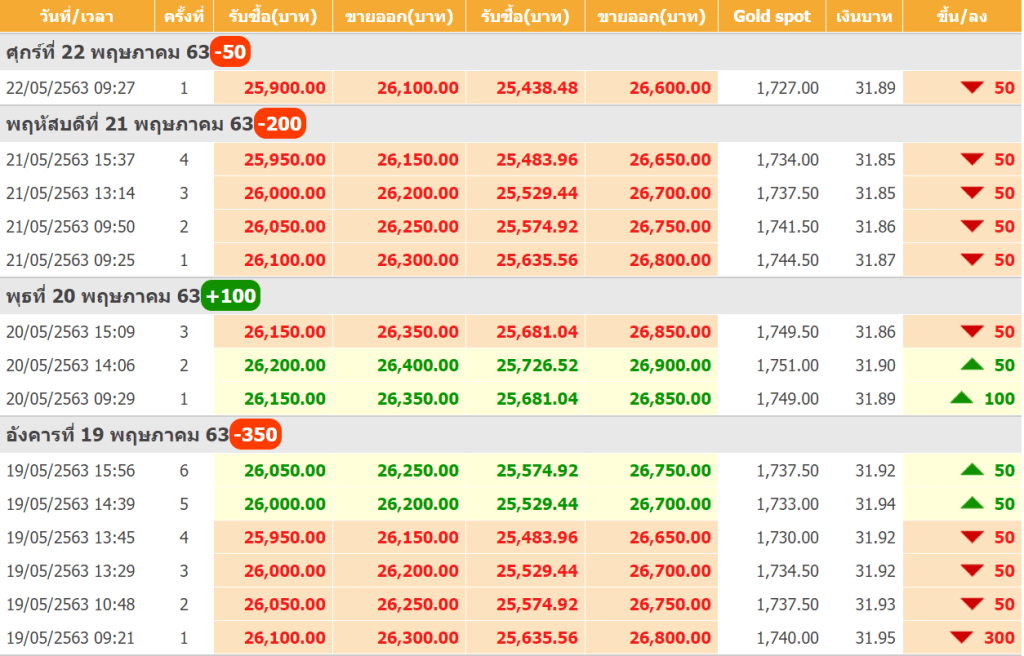Click the green +100 badge for Wednesday 20 May
This screenshot has width=1024, height=656.
pyautogui.click(x=231, y=296)
